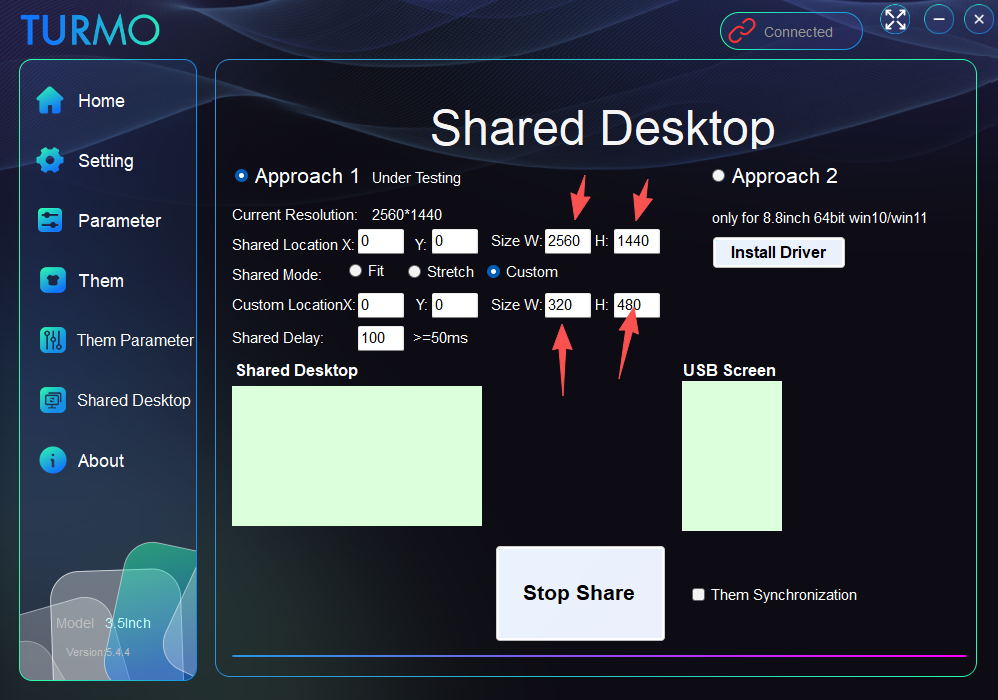Click the About info icon
This screenshot has width=998, height=700.
coord(52,460)
